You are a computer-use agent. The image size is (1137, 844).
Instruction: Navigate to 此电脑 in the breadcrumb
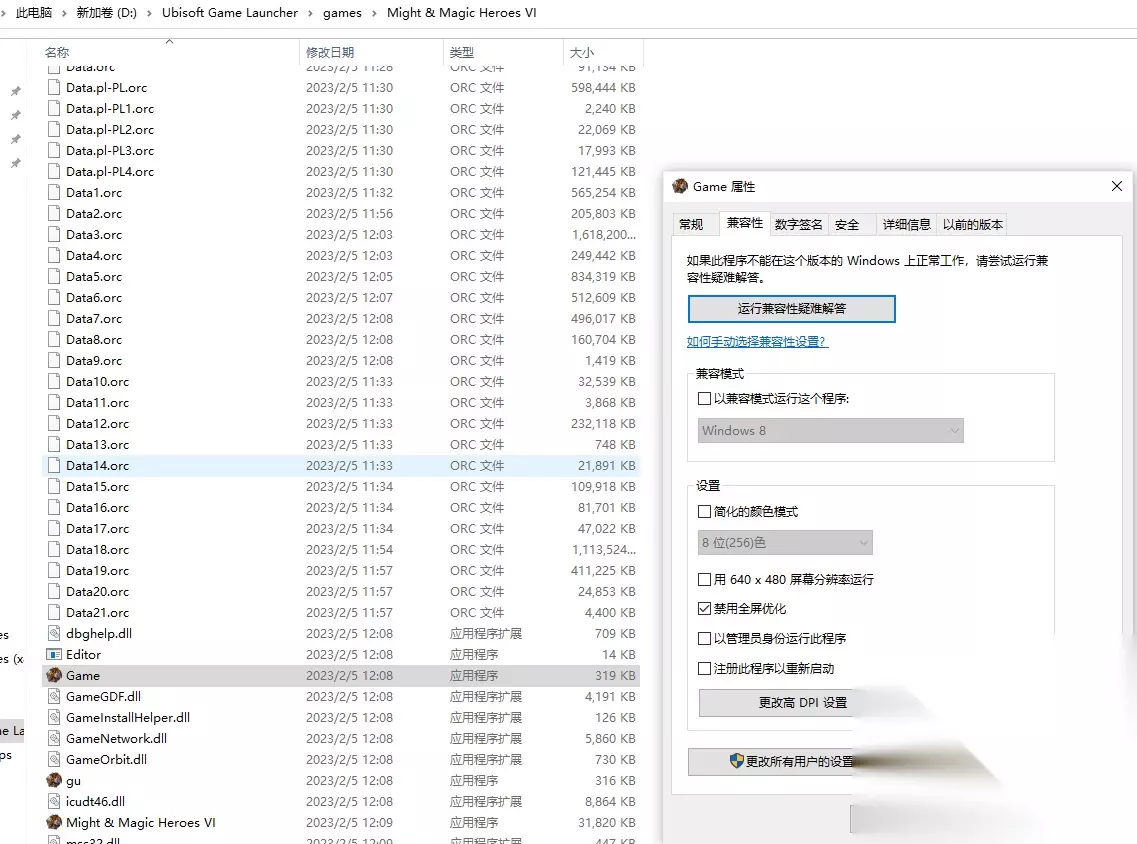34,13
